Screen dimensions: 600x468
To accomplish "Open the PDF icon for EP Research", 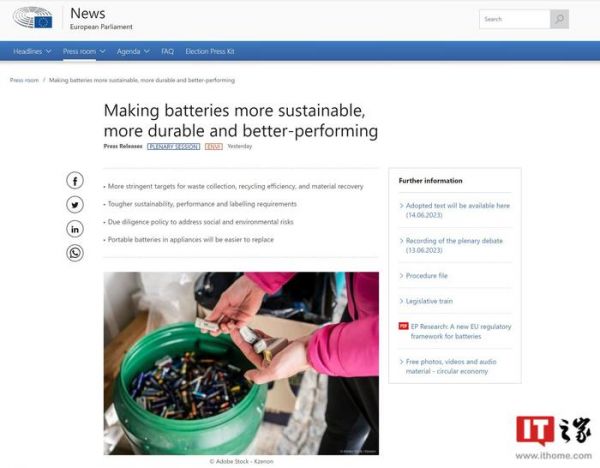I will (403, 326).
